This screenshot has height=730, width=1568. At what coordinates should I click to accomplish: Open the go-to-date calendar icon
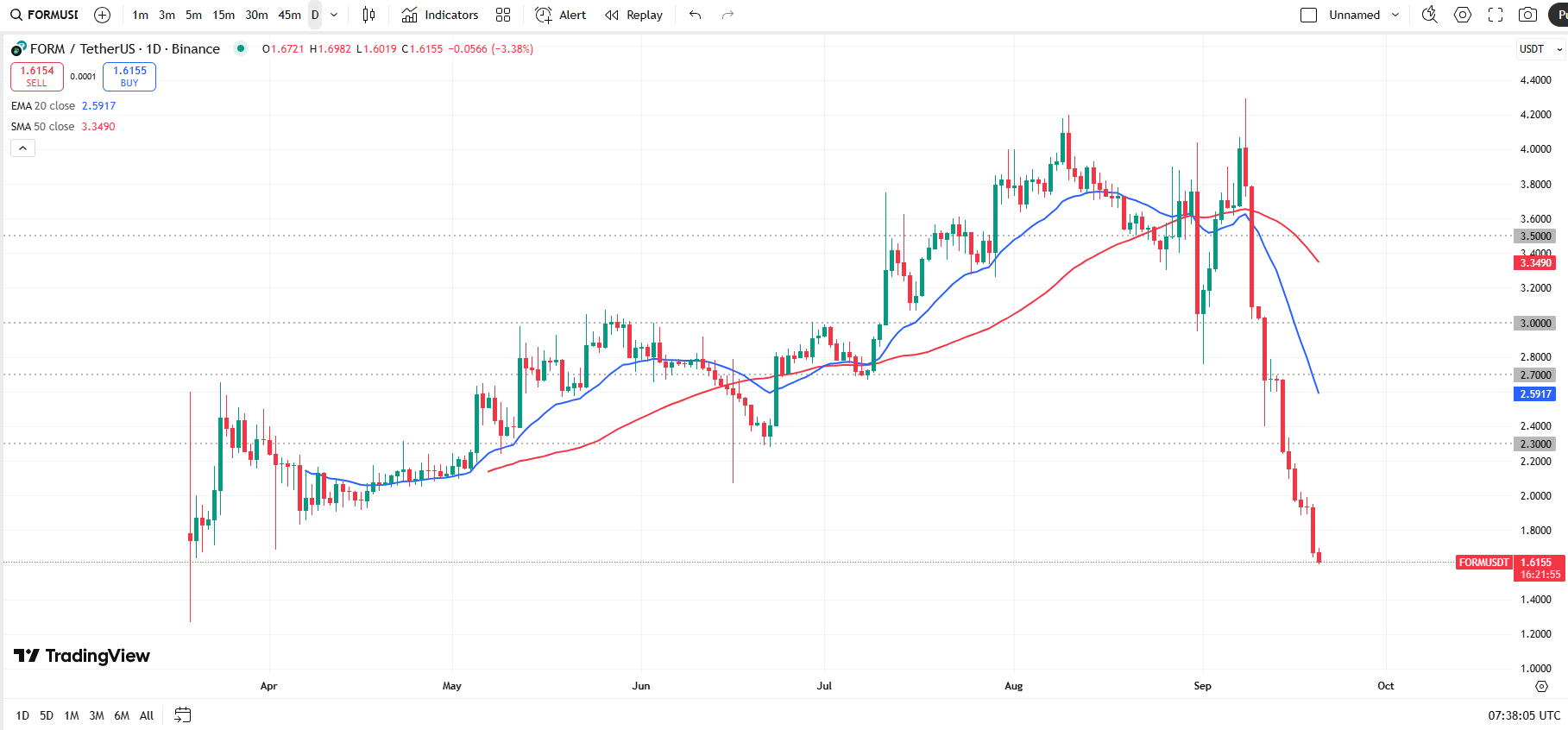[x=182, y=715]
